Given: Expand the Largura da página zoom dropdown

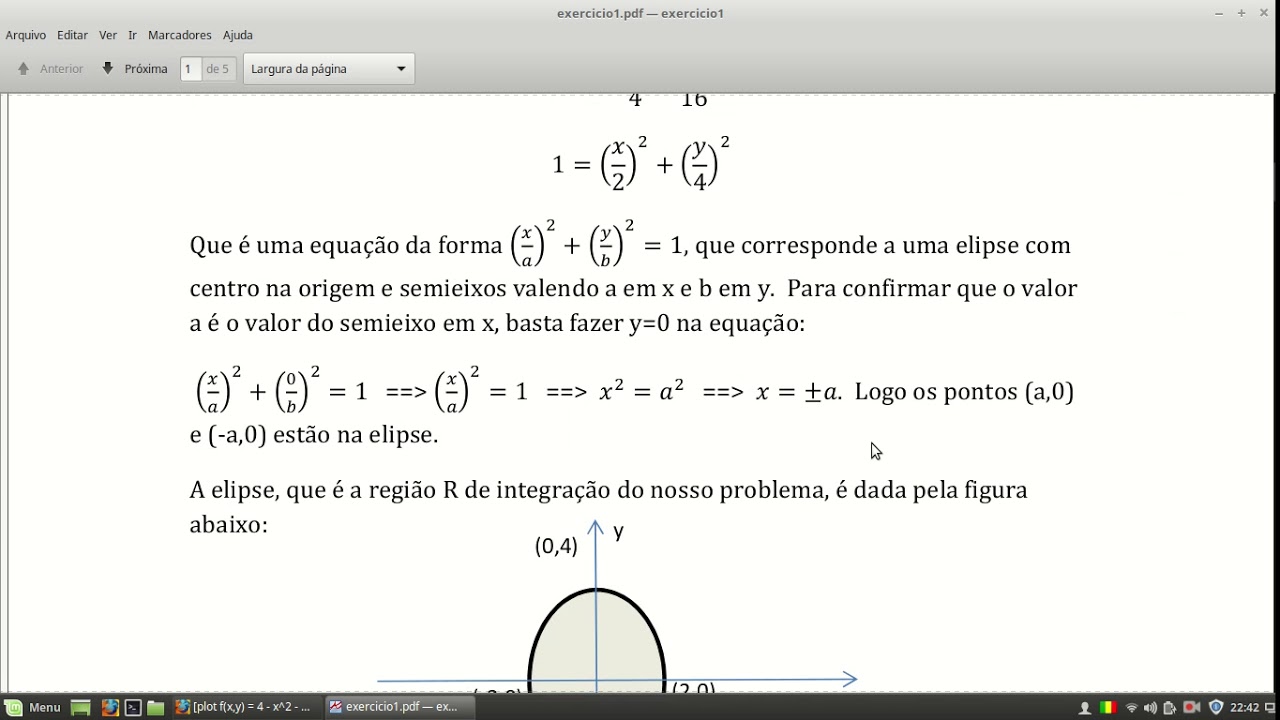Looking at the screenshot, I should click(329, 69).
